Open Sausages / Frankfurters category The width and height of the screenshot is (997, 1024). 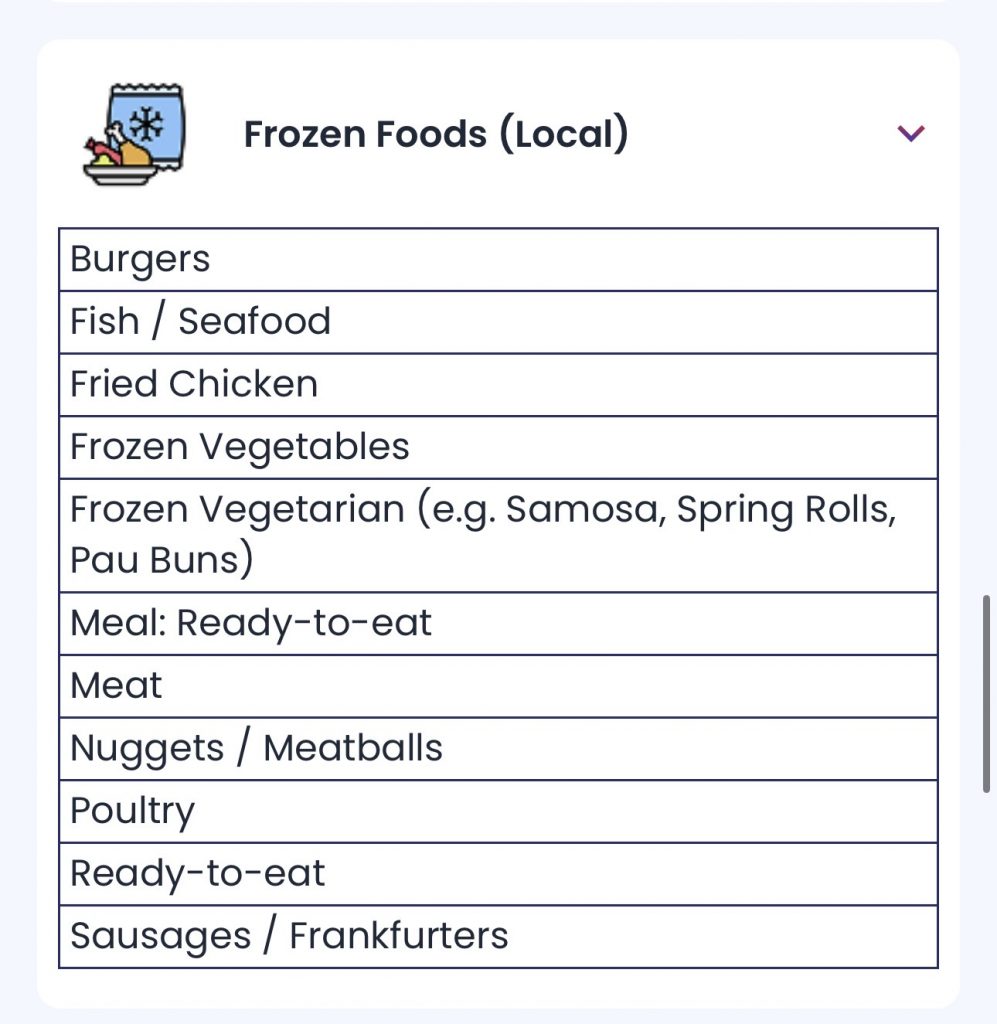click(x=498, y=937)
